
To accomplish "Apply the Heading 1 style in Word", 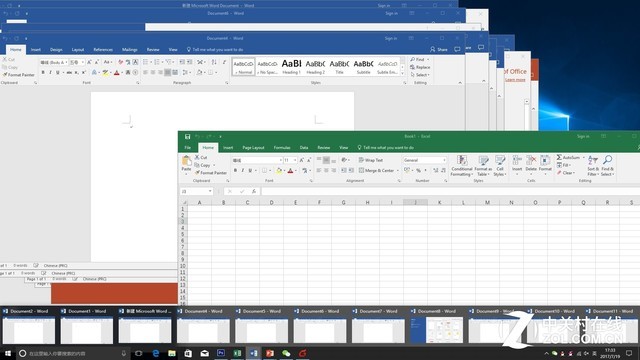I will coord(291,67).
